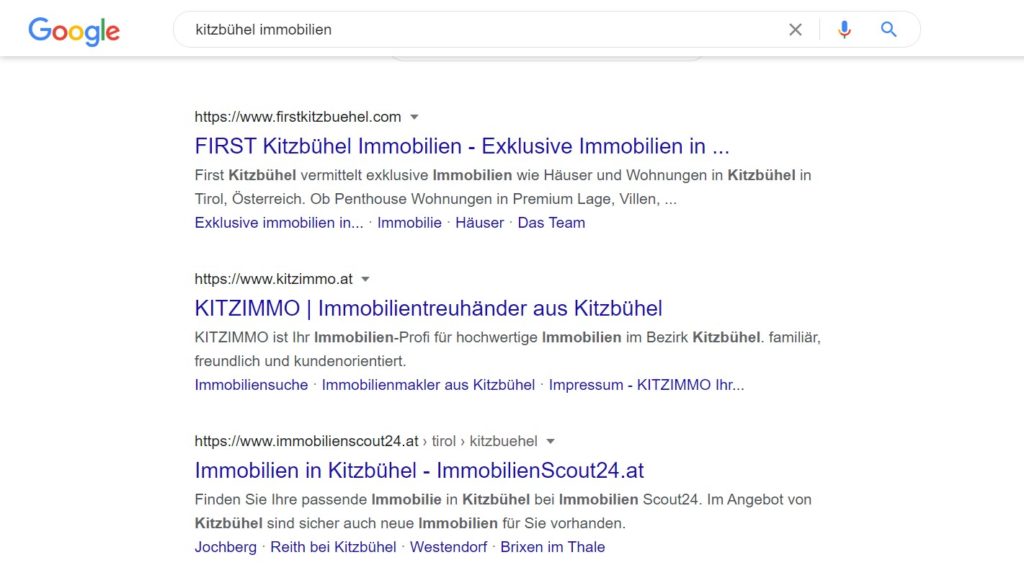Viewport: 1024px width, 578px height.
Task: Open the 'Reith bei Kitzbühel' sitelink
Action: 334,547
